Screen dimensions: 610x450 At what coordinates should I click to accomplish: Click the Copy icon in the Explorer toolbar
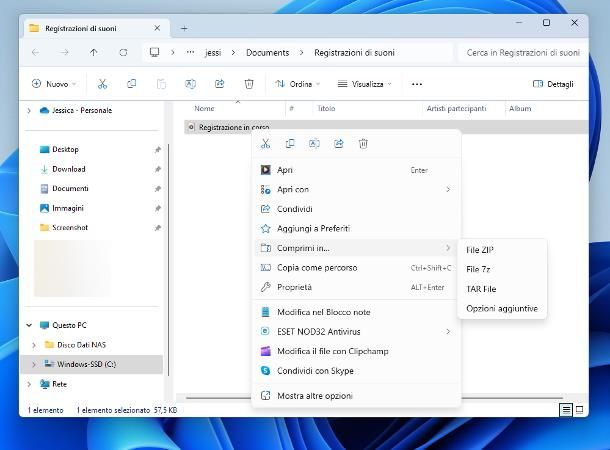[x=131, y=84]
